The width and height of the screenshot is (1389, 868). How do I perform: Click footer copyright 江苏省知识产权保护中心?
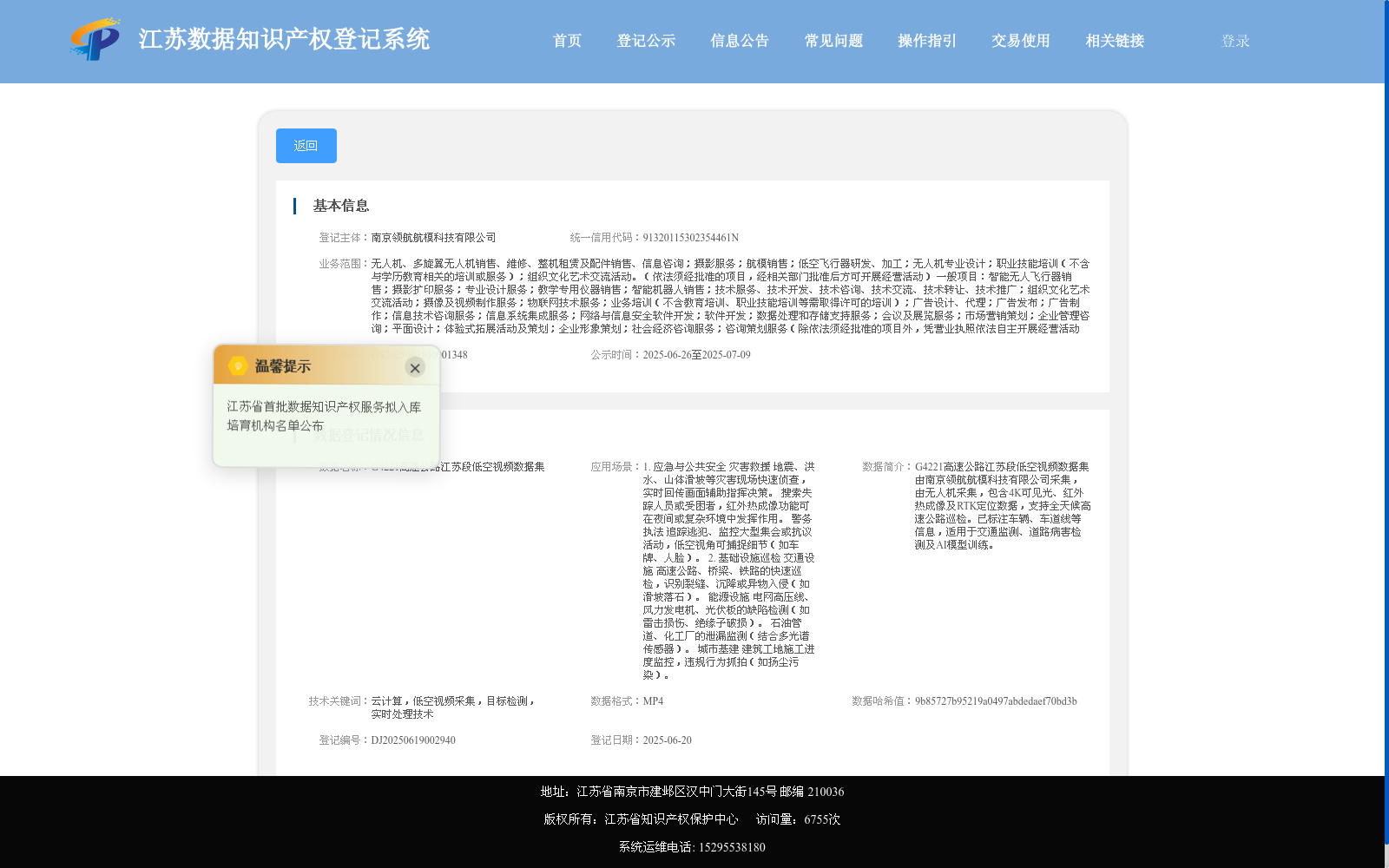pos(671,819)
